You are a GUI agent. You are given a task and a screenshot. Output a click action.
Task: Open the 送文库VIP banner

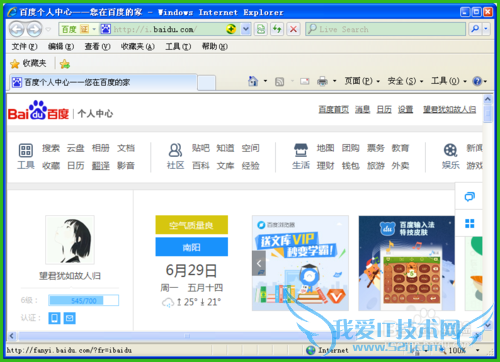300,263
